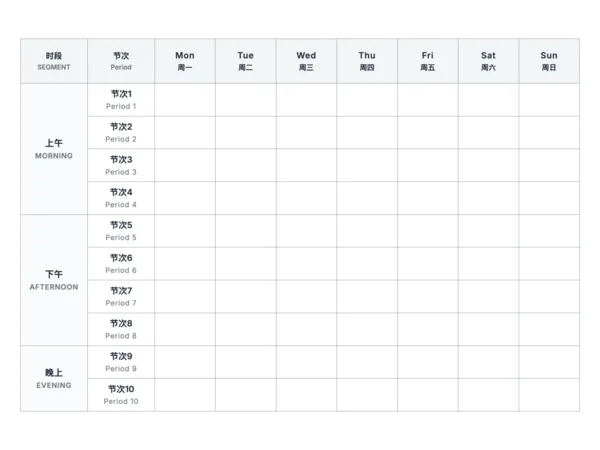Click the Sun 周日 column header

click(x=549, y=61)
